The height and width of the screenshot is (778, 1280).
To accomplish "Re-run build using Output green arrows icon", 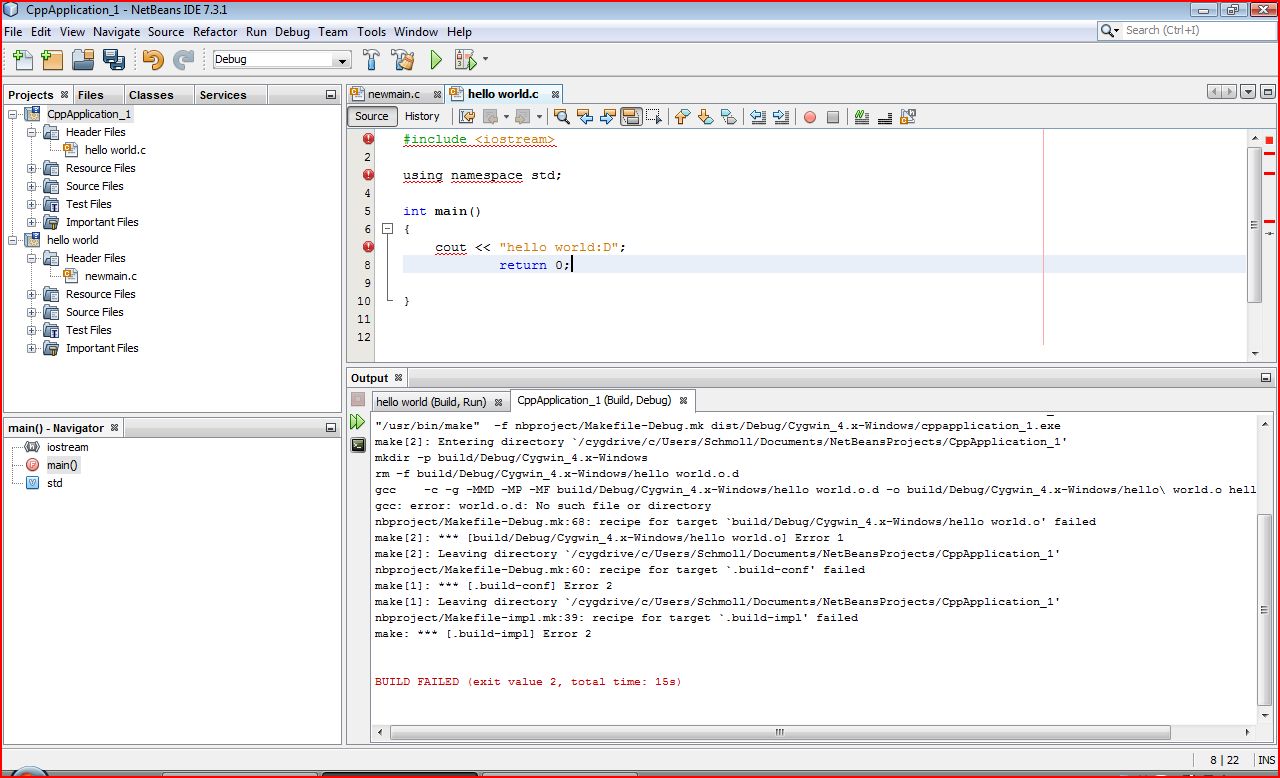I will pyautogui.click(x=357, y=422).
